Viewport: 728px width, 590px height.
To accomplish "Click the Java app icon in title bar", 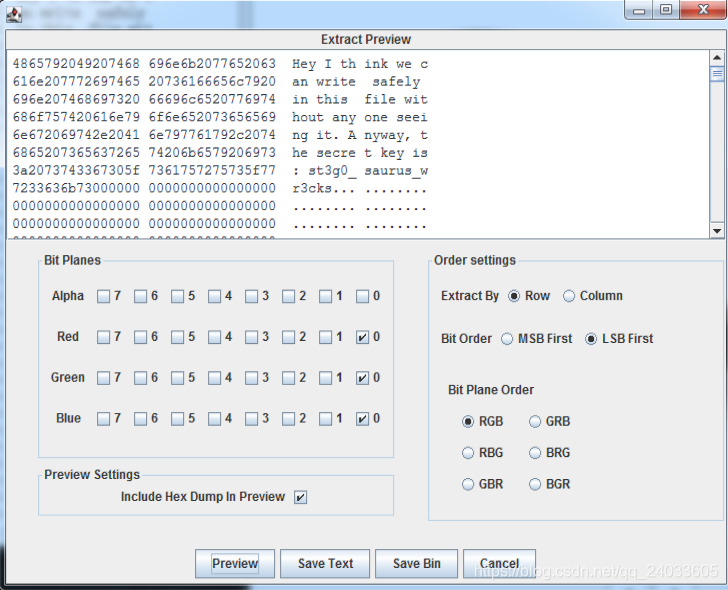I will pos(14,14).
